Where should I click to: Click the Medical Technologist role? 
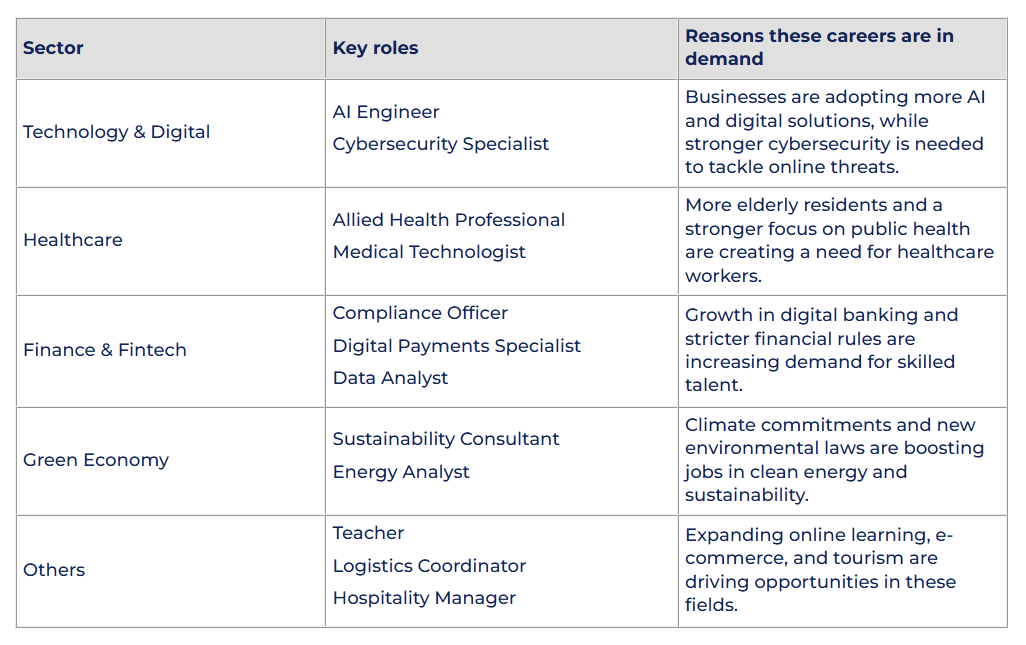[429, 252]
